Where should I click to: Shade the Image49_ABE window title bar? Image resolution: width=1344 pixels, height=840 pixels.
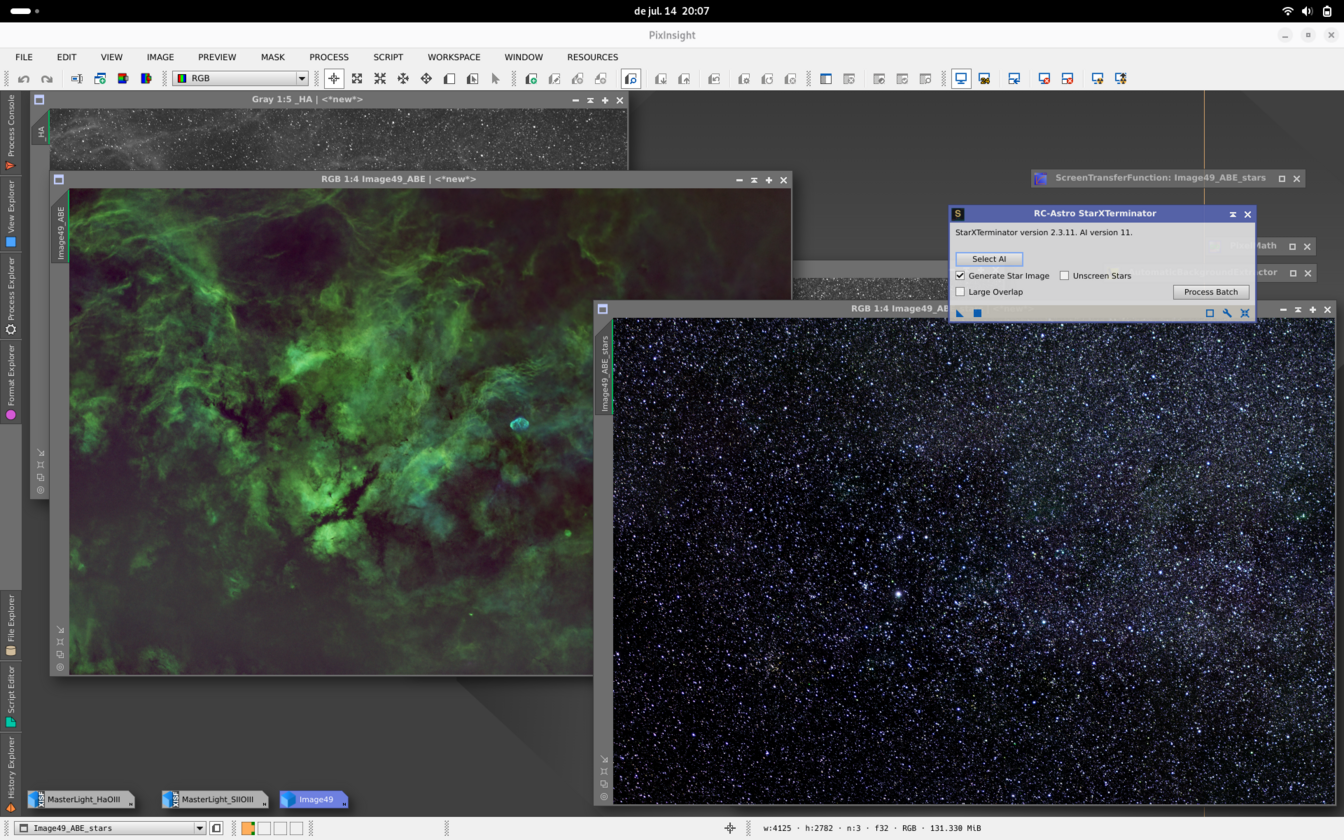pyautogui.click(x=754, y=180)
